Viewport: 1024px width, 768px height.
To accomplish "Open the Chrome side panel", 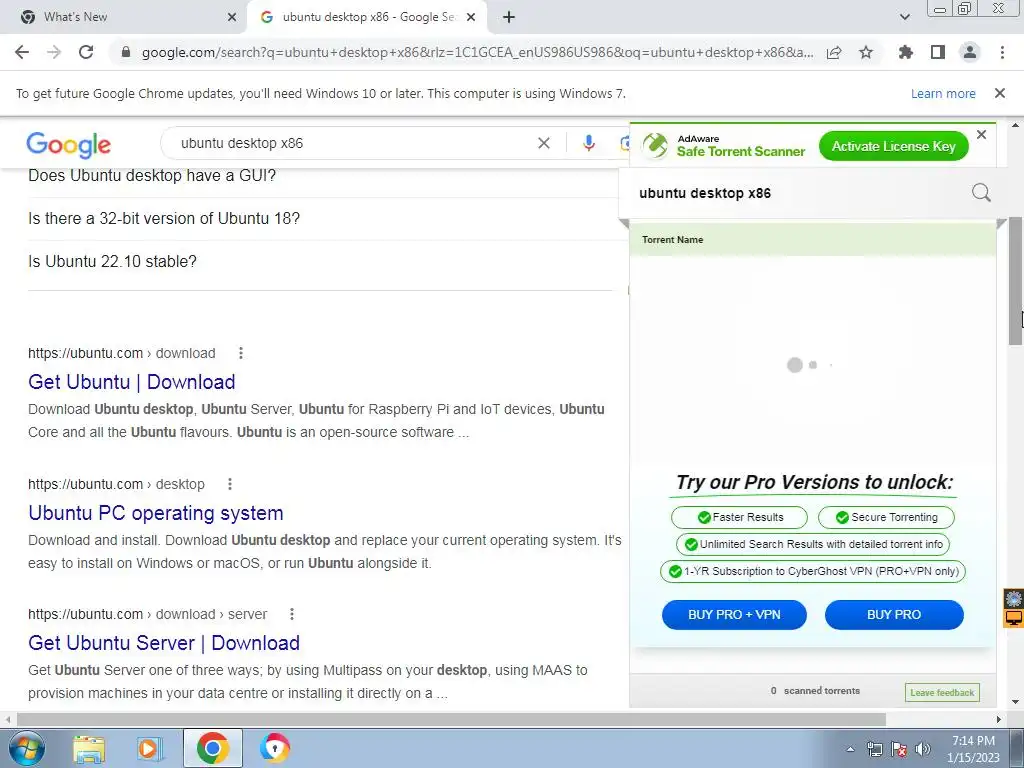I will [938, 52].
